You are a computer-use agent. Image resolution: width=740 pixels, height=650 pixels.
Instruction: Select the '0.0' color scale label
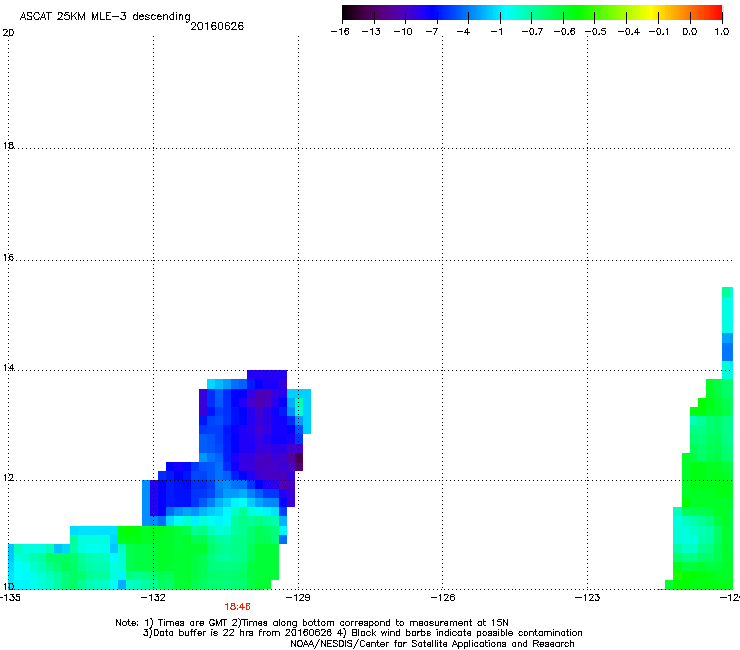point(690,32)
